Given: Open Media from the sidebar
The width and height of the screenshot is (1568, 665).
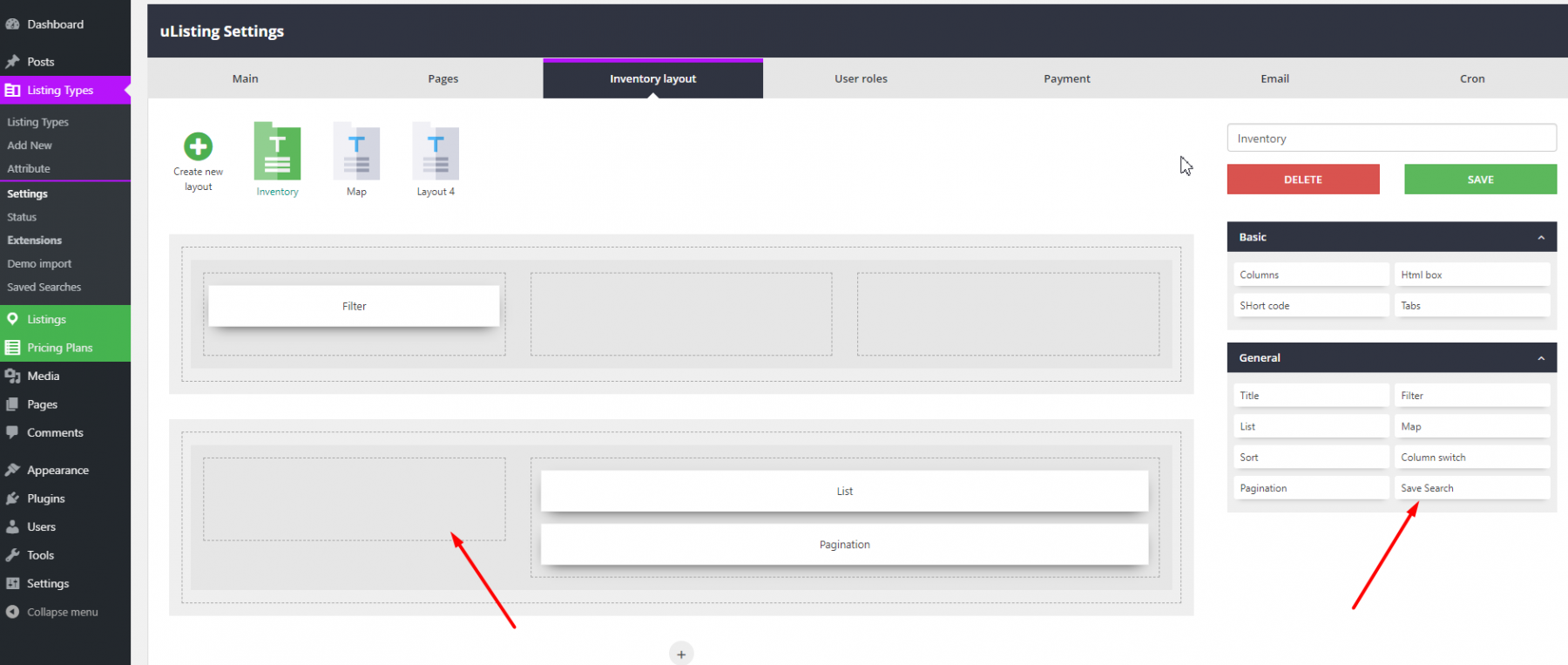Looking at the screenshot, I should click(x=43, y=376).
